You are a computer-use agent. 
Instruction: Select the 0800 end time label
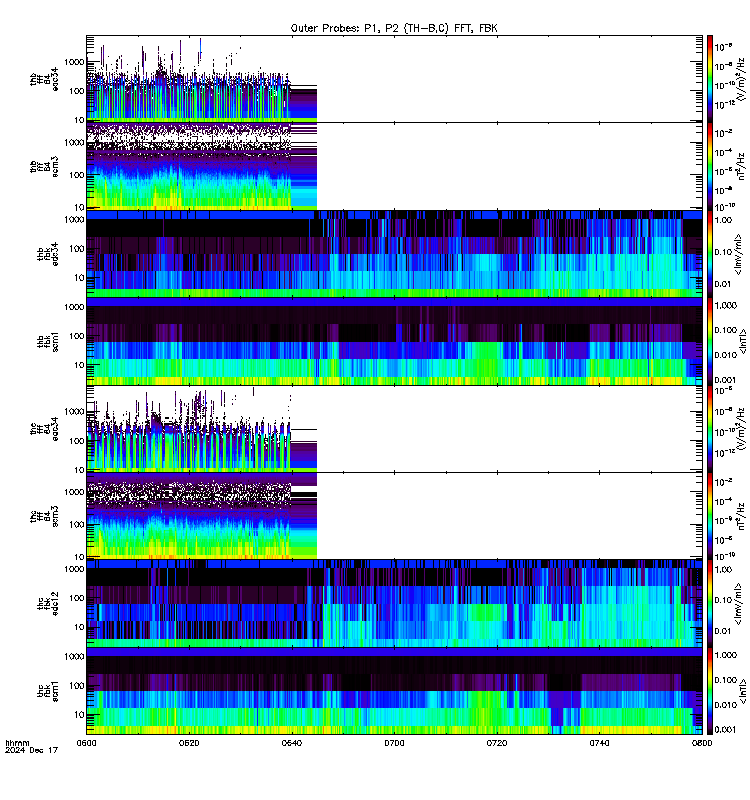pos(702,743)
